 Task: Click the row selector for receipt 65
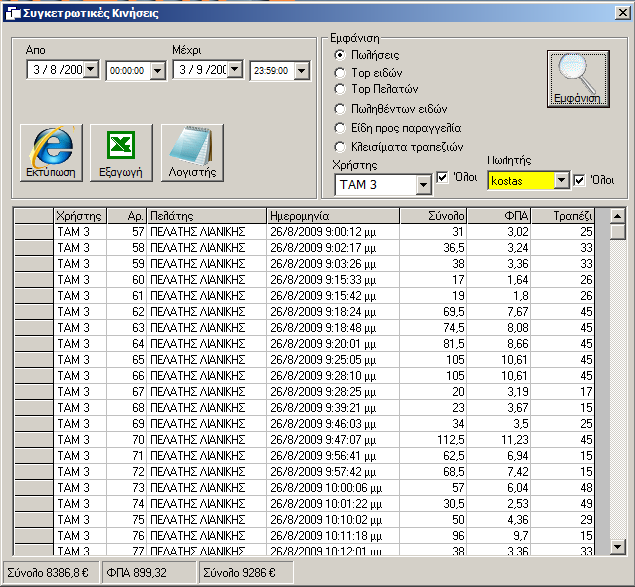pyautogui.click(x=34, y=360)
